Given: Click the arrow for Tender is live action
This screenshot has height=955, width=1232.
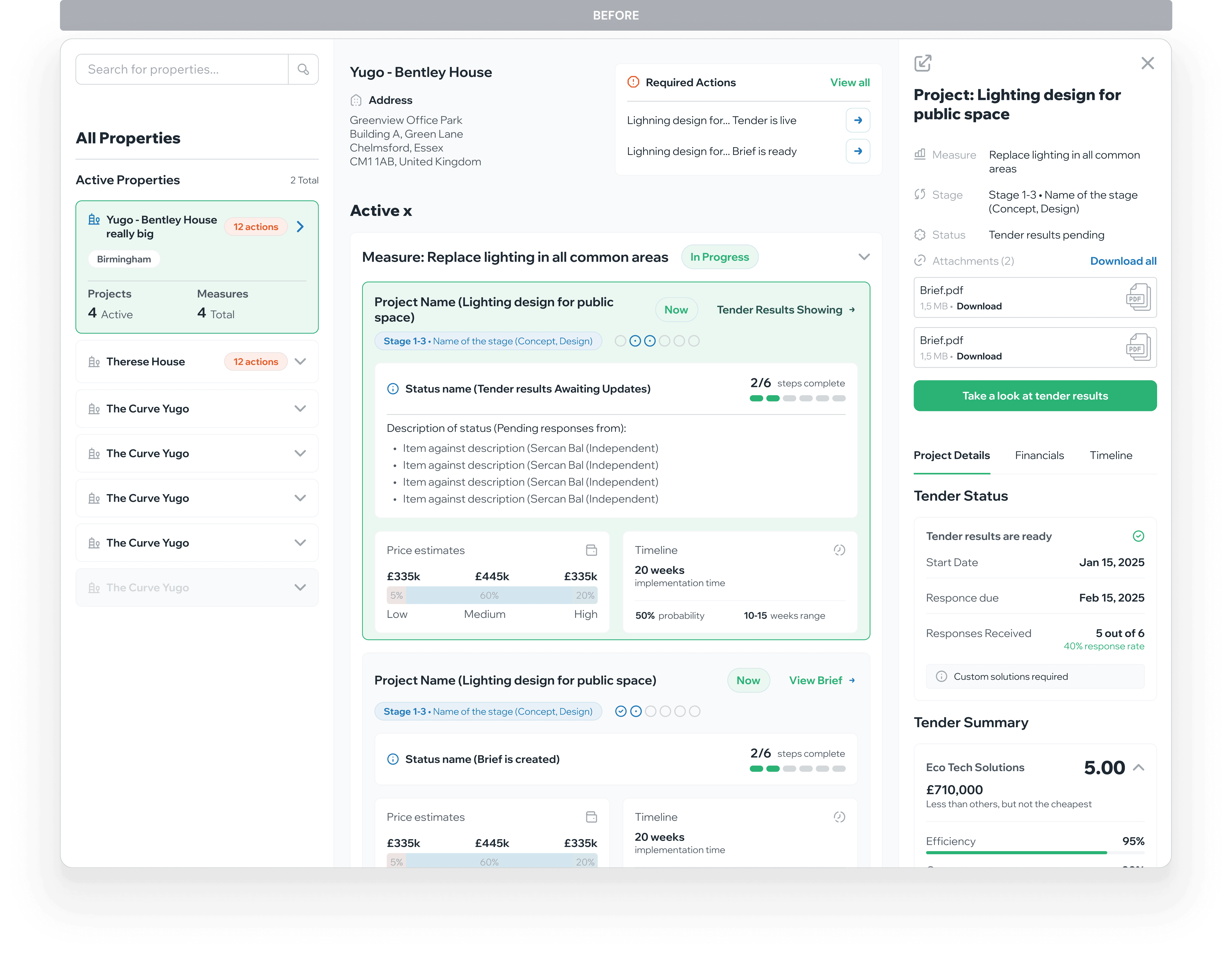Looking at the screenshot, I should pos(857,120).
